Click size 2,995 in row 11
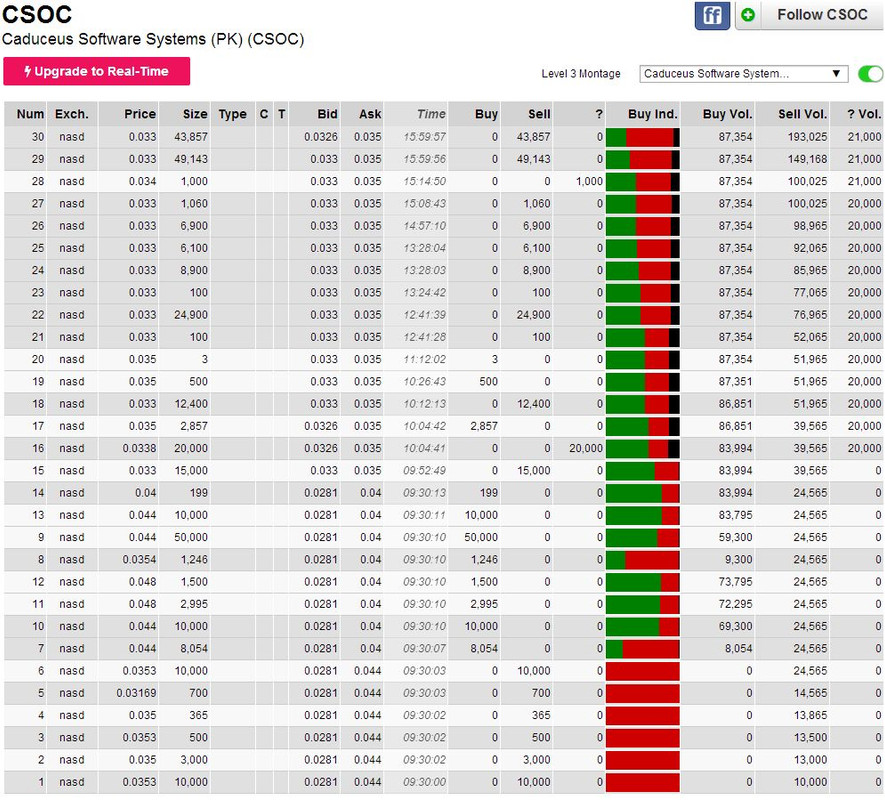 (x=194, y=604)
